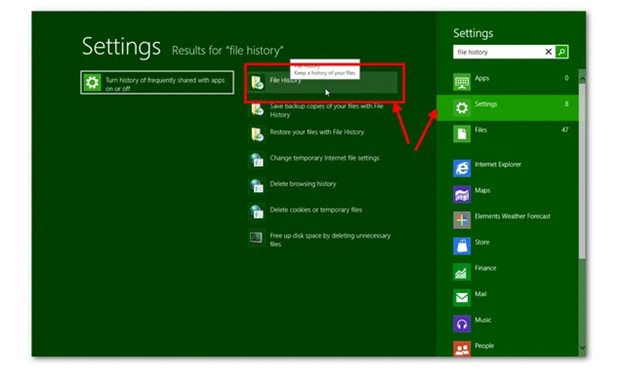
Task: Open the File History result icon
Action: pyautogui.click(x=257, y=83)
